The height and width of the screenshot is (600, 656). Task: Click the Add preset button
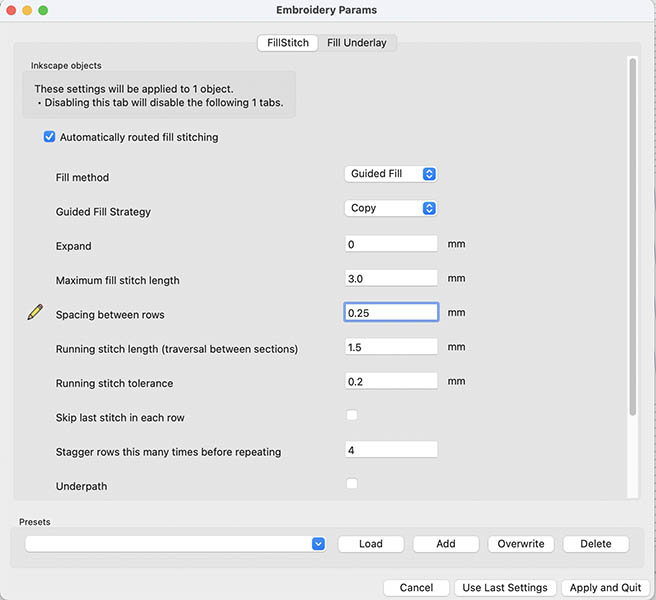tap(446, 544)
